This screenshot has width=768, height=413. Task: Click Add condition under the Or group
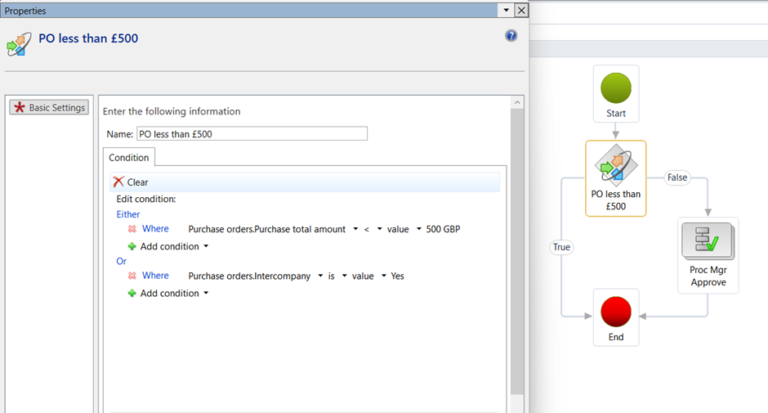pyautogui.click(x=169, y=293)
